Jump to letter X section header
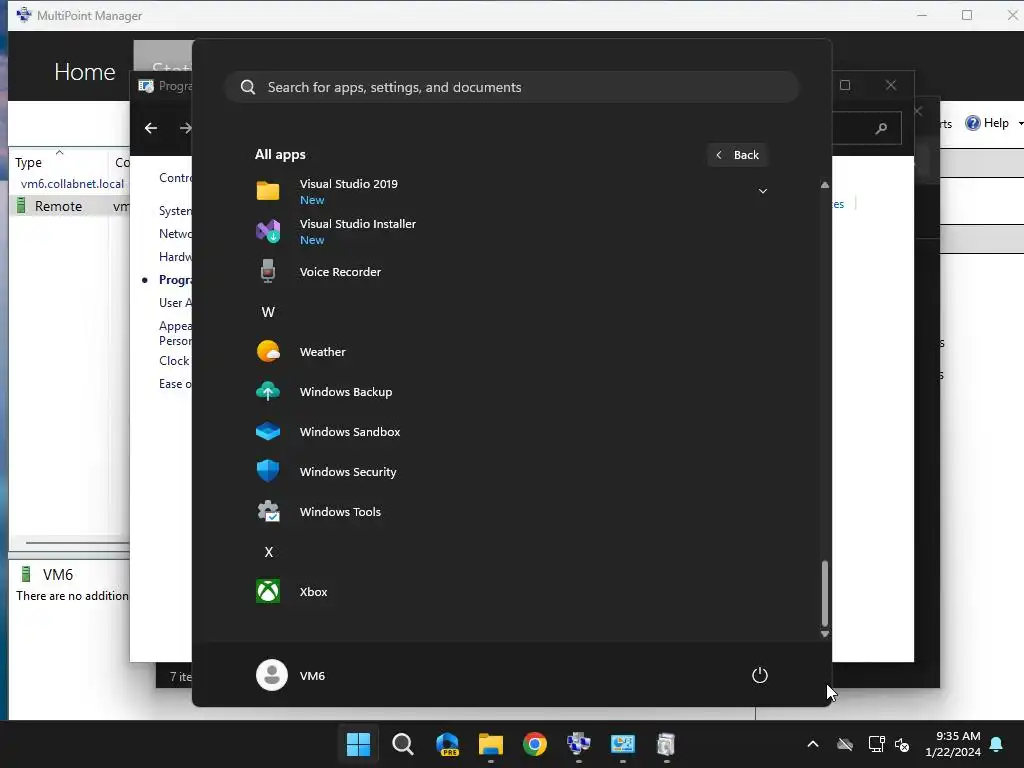The width and height of the screenshot is (1024, 768). (x=268, y=552)
